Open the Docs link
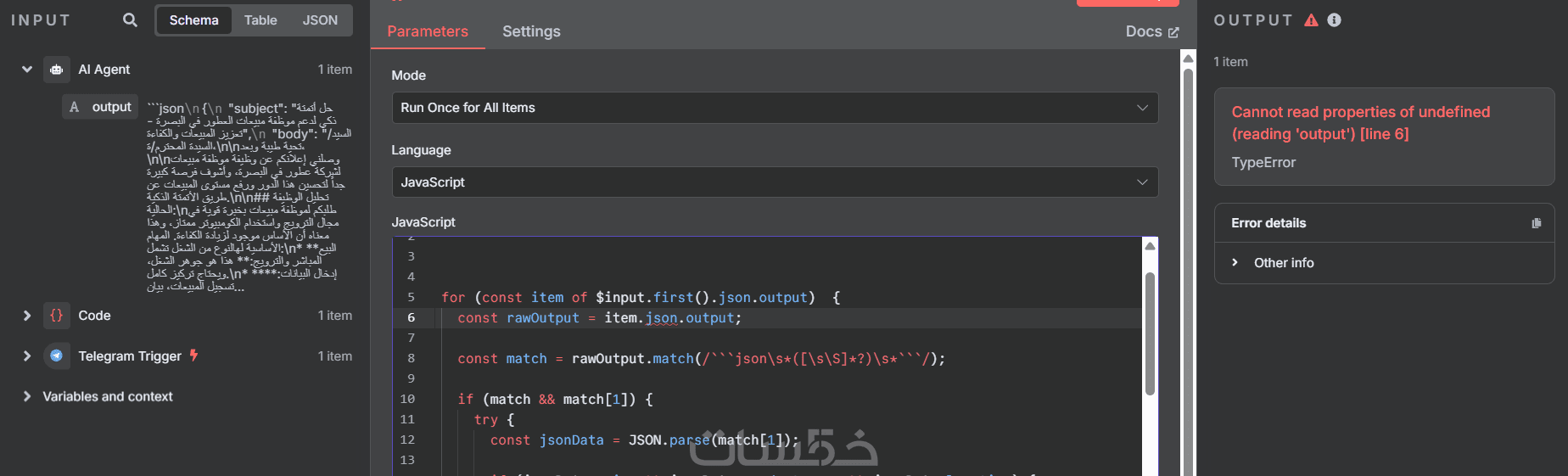1568x476 pixels. [x=1151, y=31]
